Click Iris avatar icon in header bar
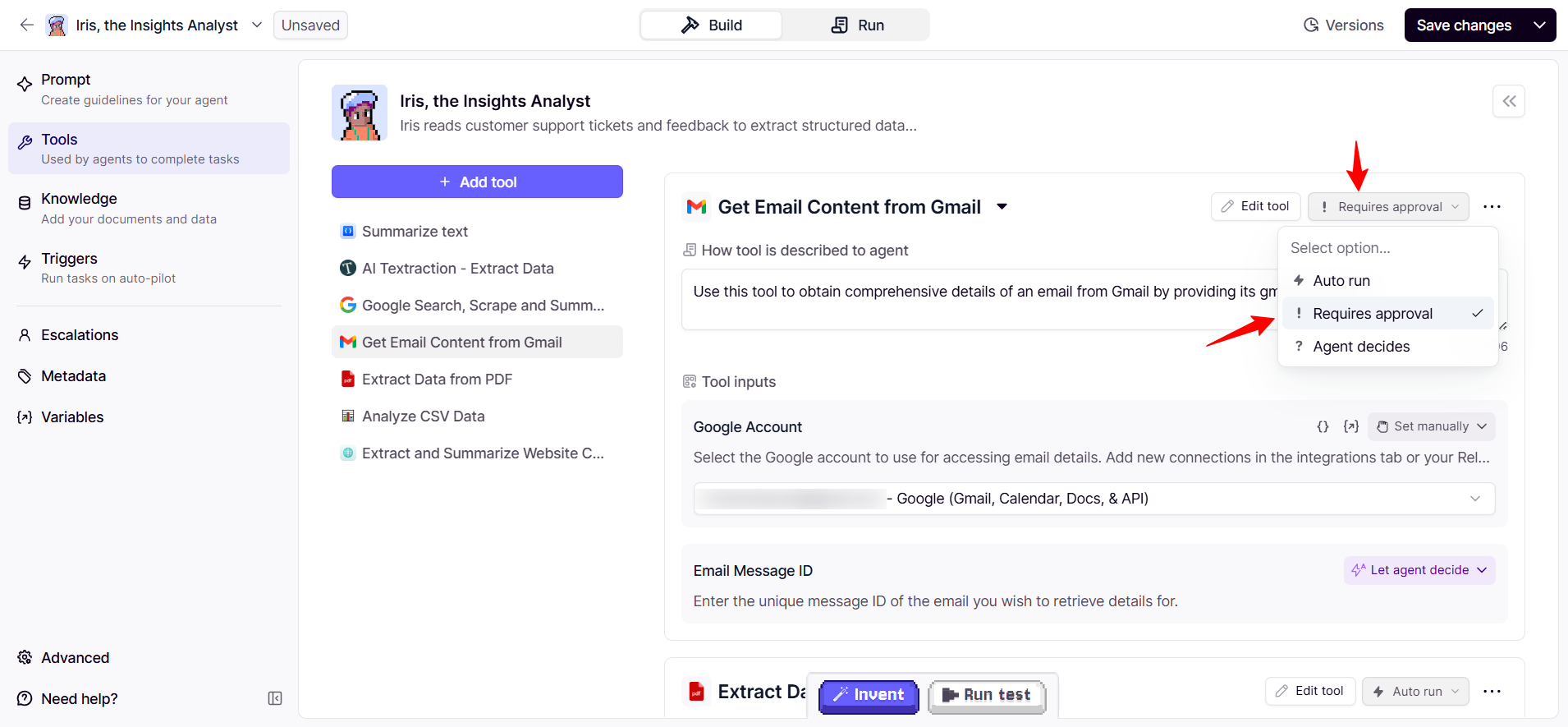The height and width of the screenshot is (727, 1568). 57,25
